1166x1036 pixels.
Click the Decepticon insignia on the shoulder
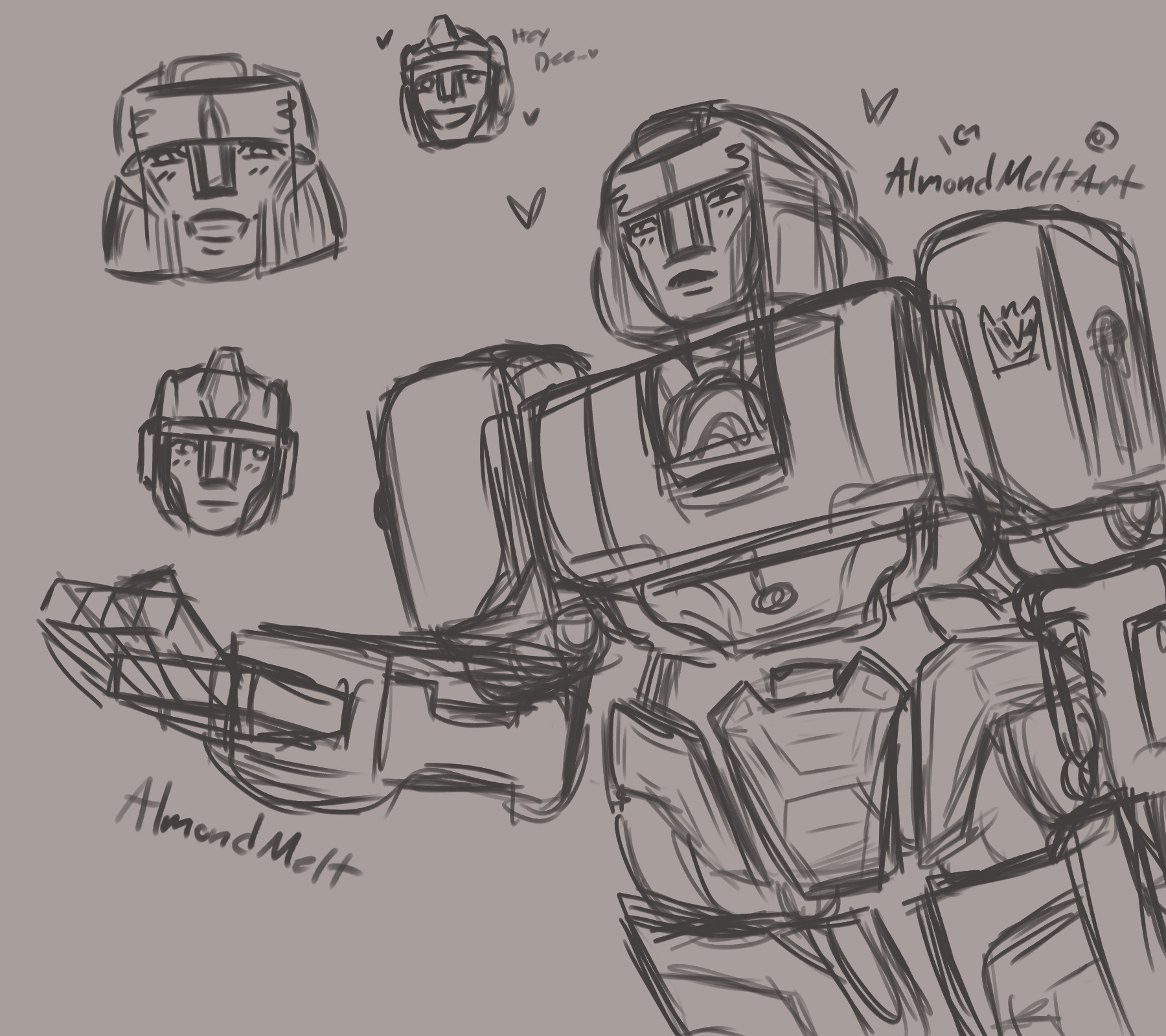pyautogui.click(x=1011, y=336)
